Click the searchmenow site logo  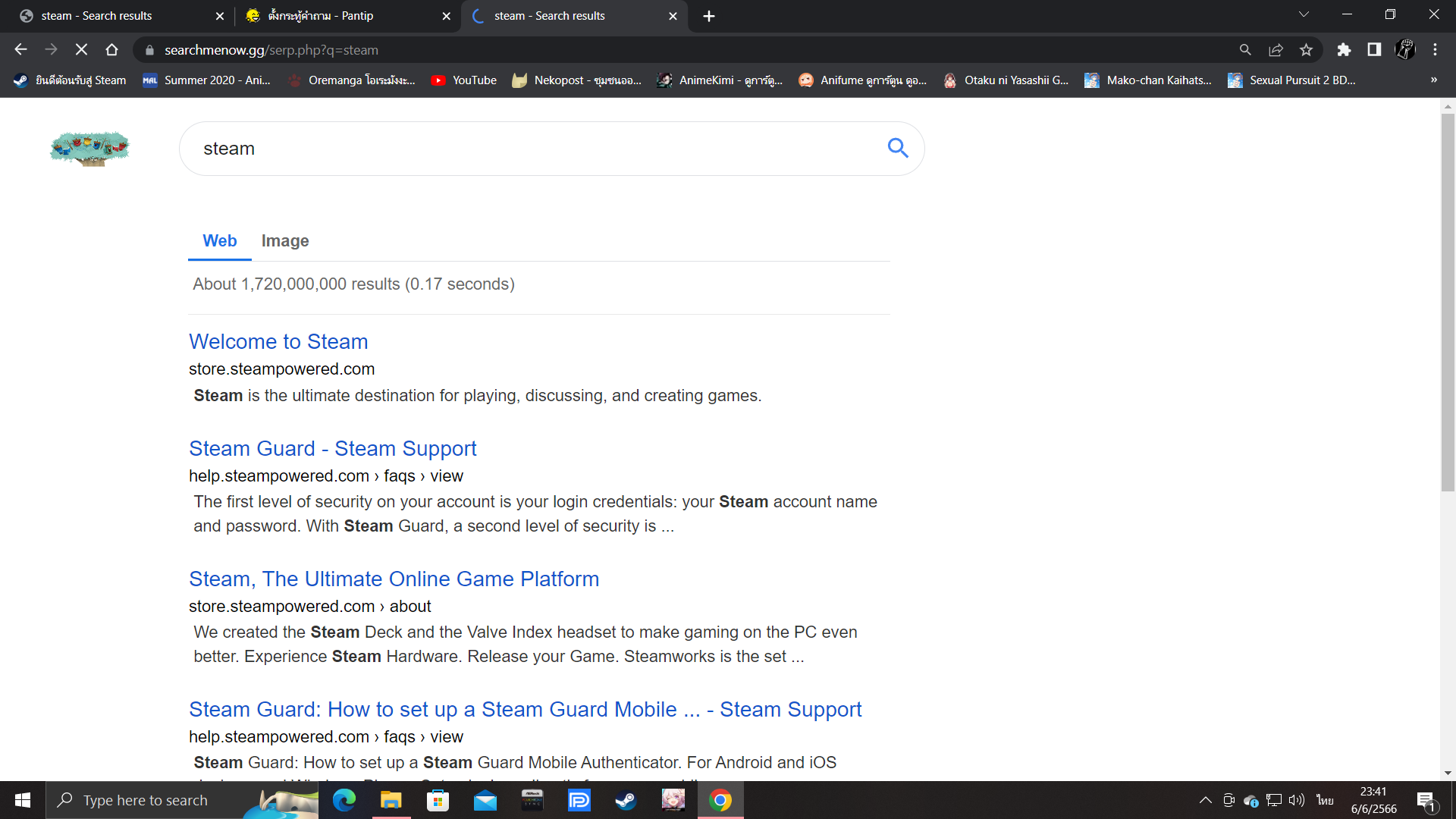89,148
